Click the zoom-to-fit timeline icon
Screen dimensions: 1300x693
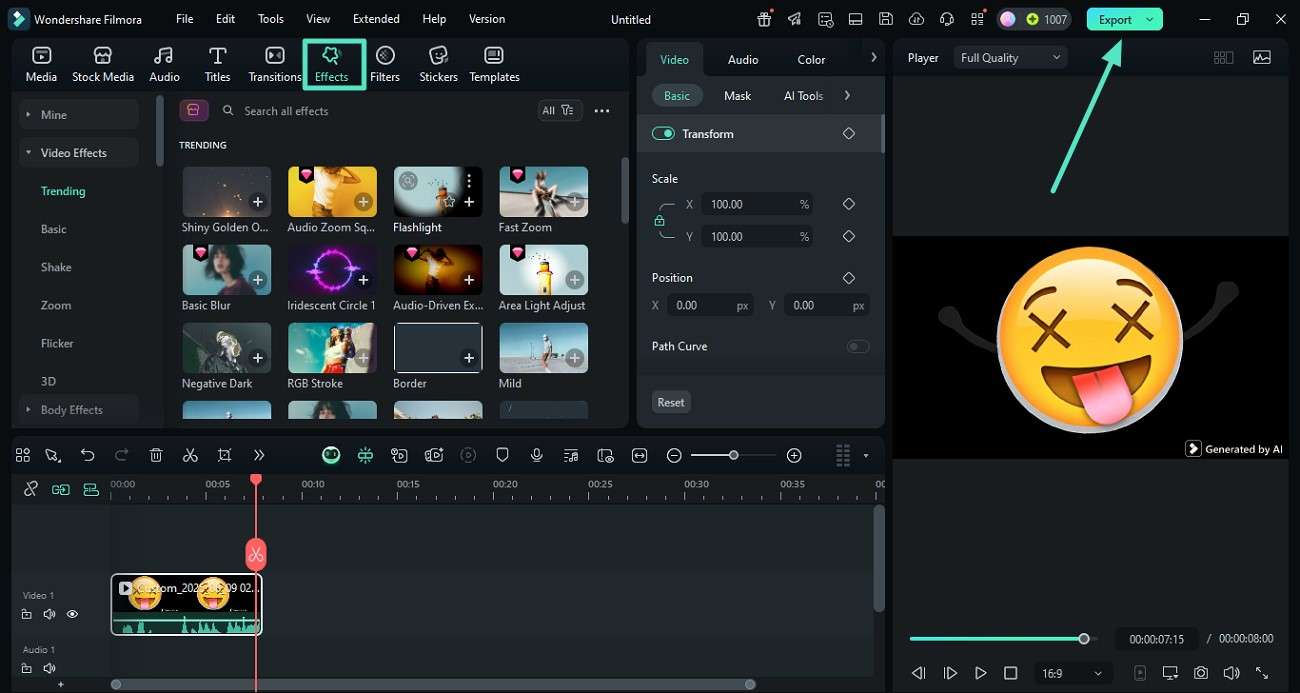[640, 455]
